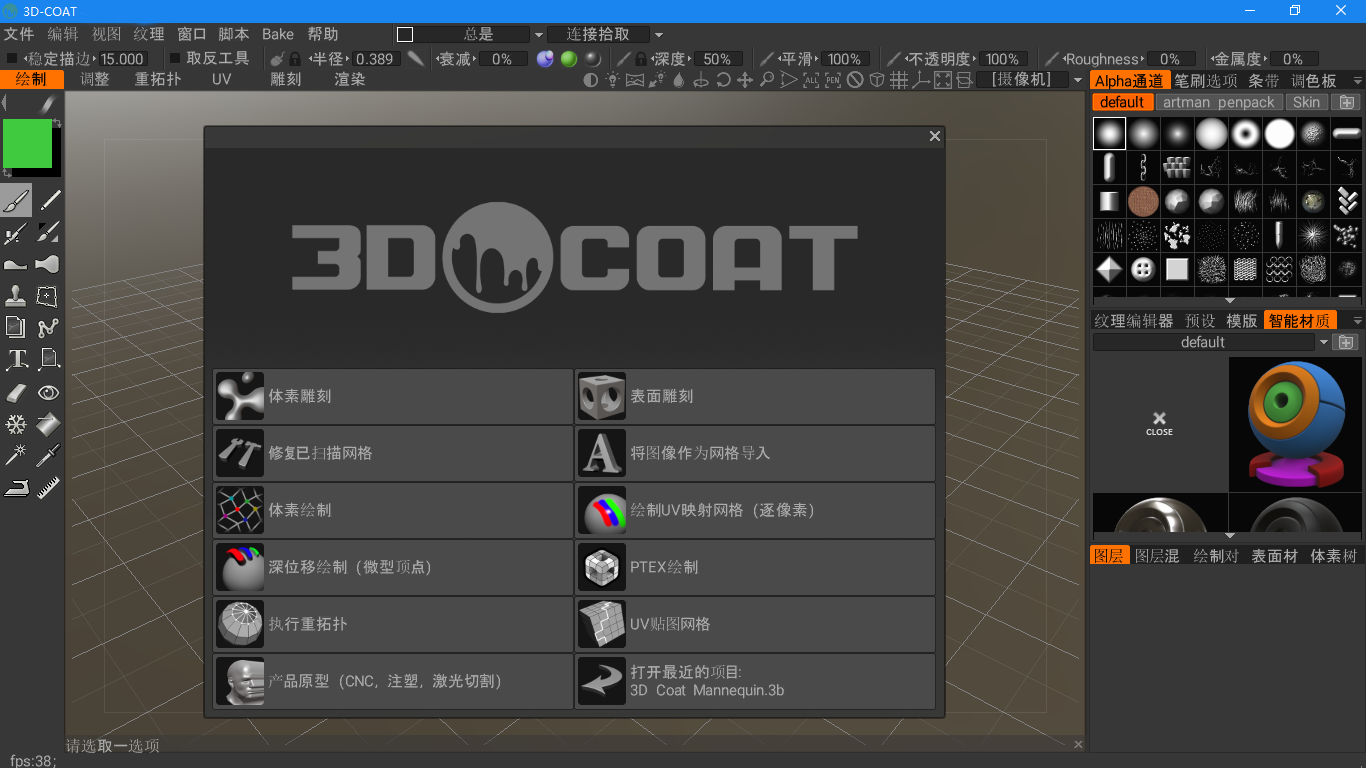
Task: Open the smart materials default folder dropdown
Action: pyautogui.click(x=1324, y=342)
